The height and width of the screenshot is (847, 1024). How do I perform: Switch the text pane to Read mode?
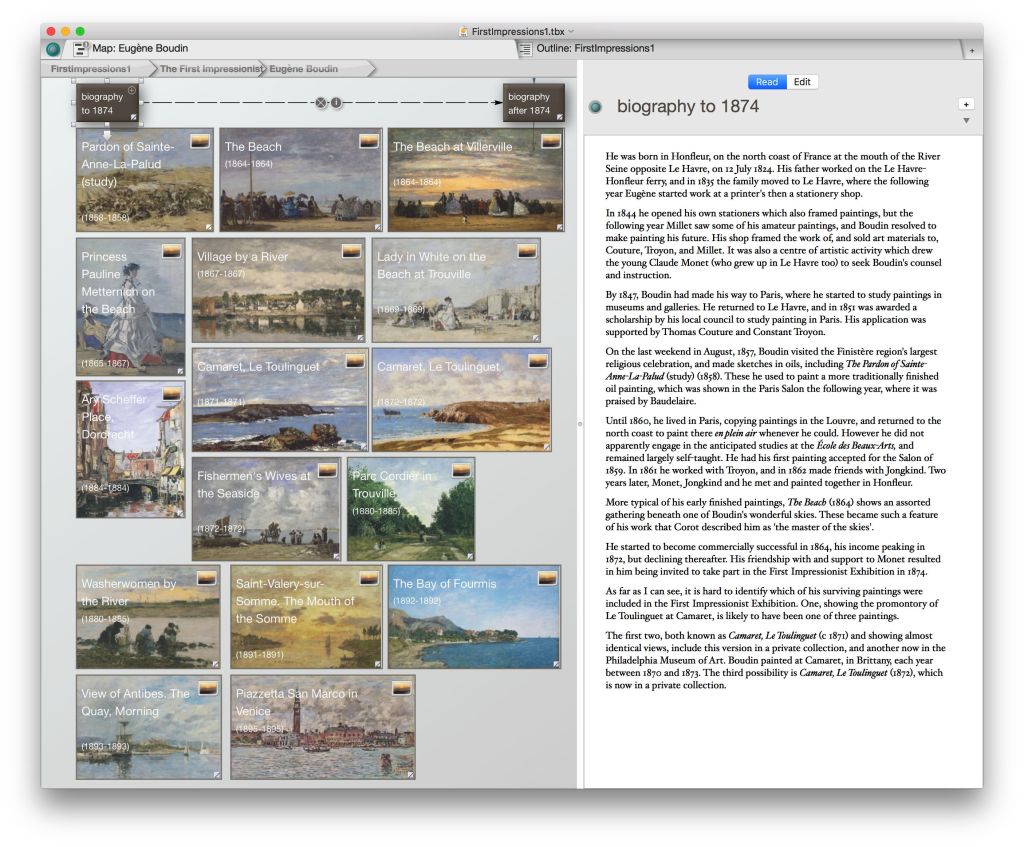[767, 82]
